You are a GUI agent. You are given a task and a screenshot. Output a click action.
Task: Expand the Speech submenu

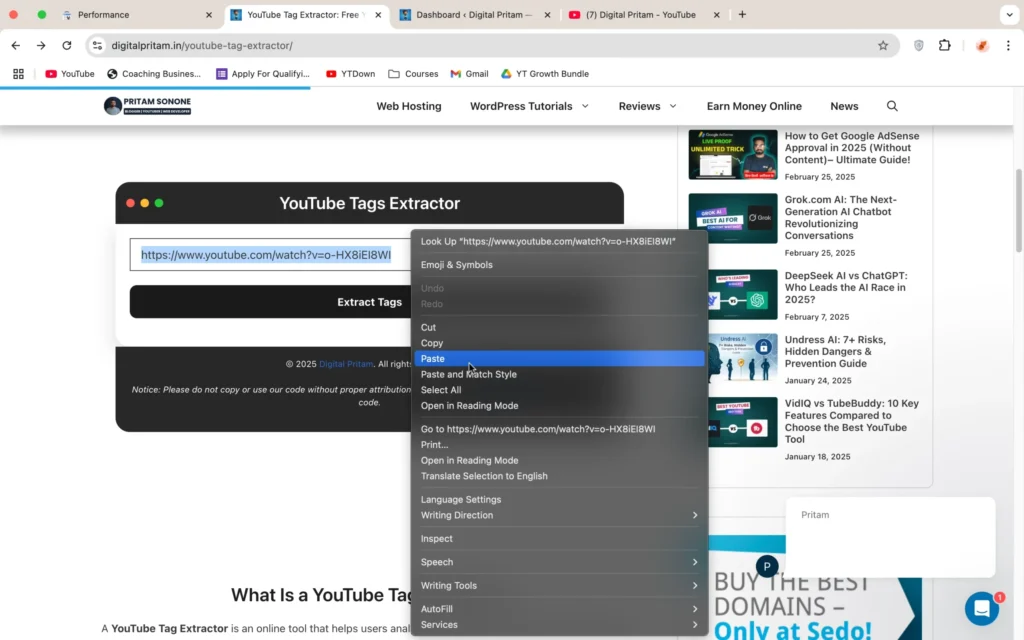[x=559, y=562]
